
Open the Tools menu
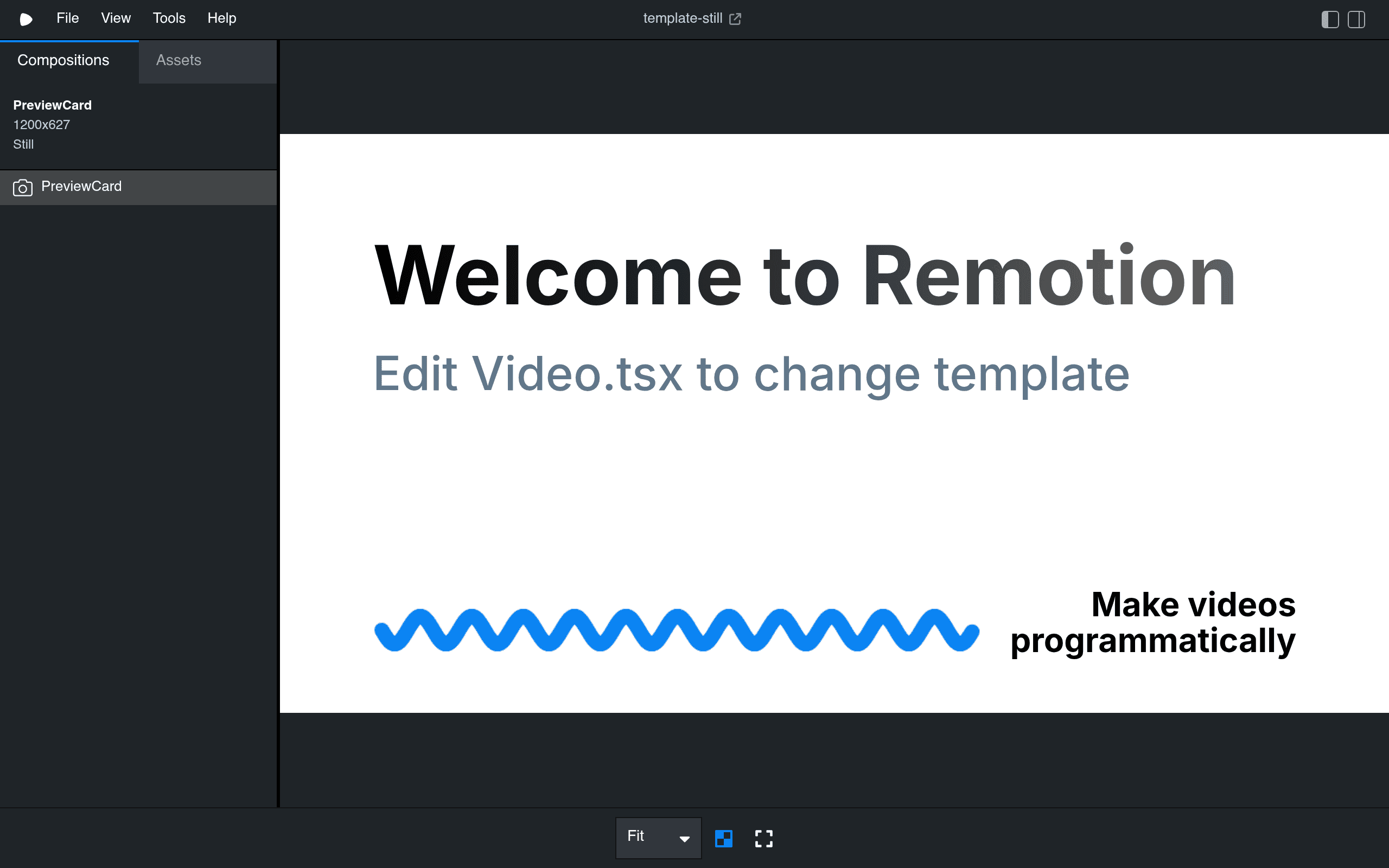tap(169, 18)
